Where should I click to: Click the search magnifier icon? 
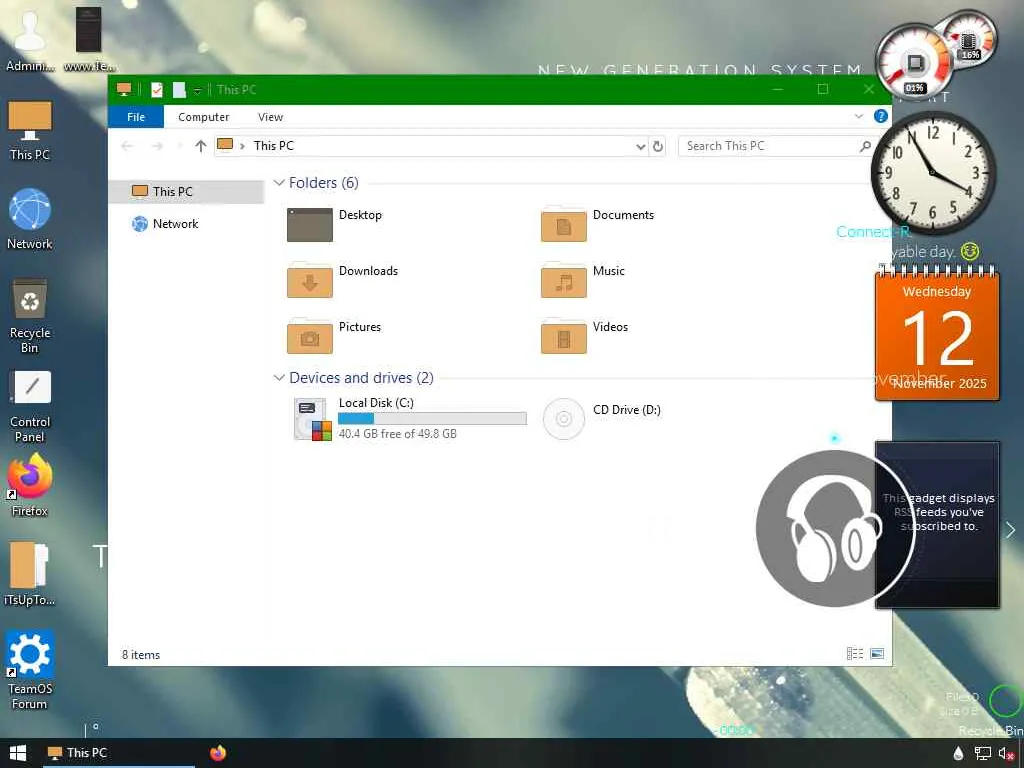[865, 146]
